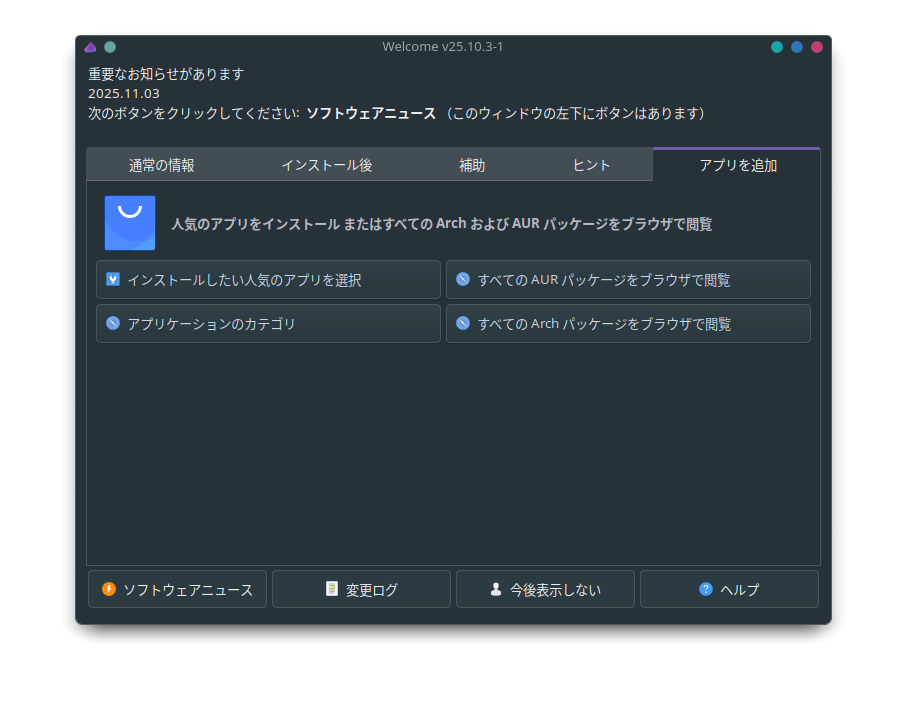Go to the ヒント tab
Image resolution: width=907 pixels, height=710 pixels.
click(592, 165)
